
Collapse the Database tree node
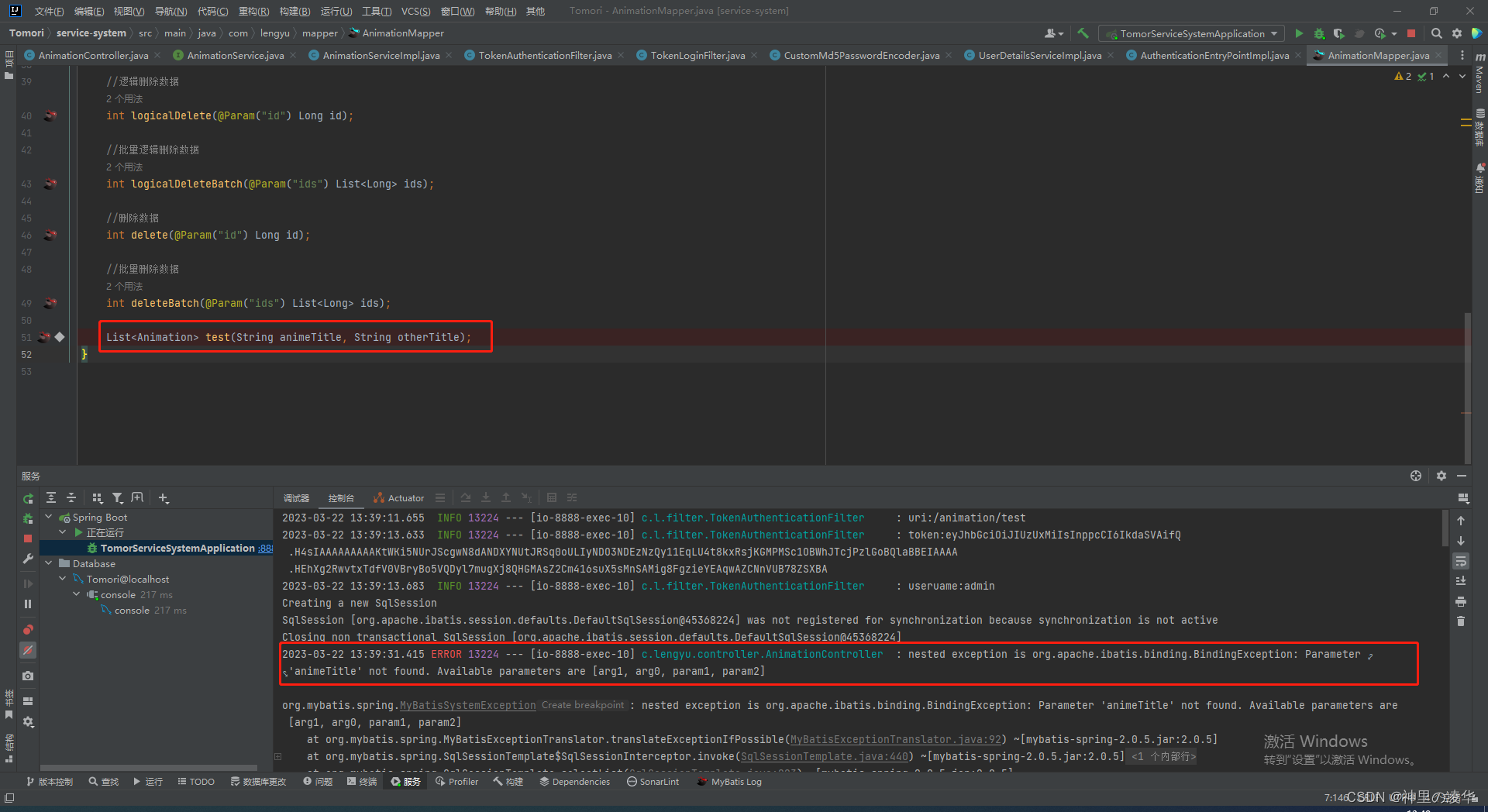(x=49, y=563)
